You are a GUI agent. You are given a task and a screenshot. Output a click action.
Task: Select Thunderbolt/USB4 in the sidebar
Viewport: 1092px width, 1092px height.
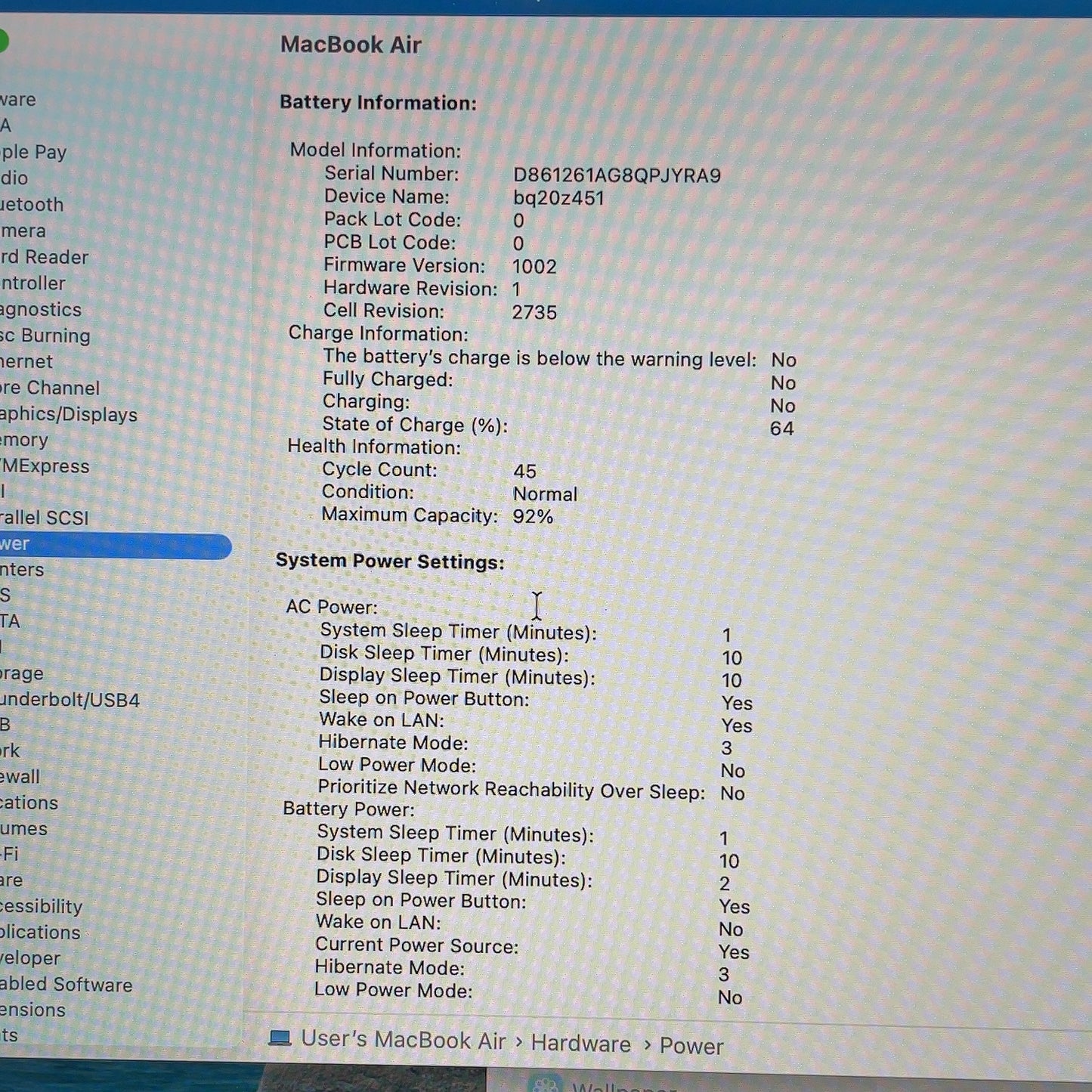[x=70, y=700]
